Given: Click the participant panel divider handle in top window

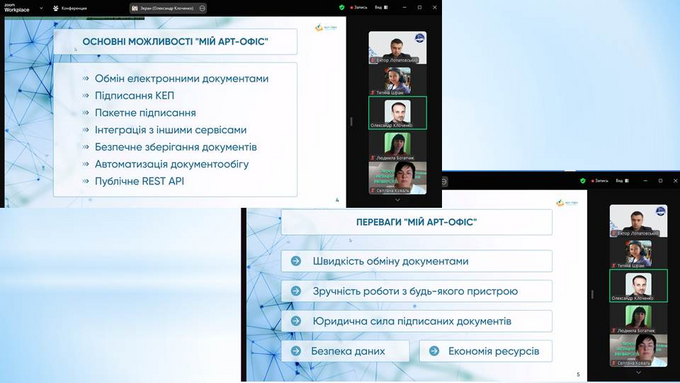Looking at the screenshot, I should [351, 122].
